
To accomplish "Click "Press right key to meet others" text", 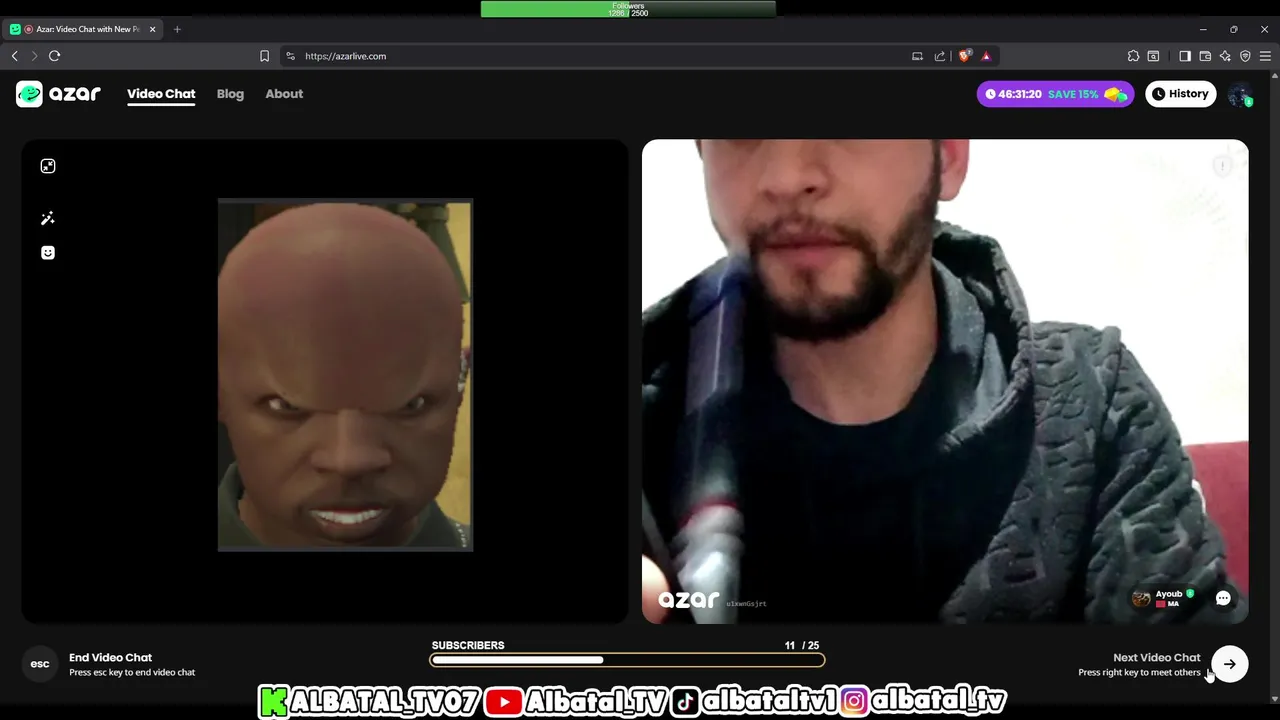I will click(x=1139, y=672).
